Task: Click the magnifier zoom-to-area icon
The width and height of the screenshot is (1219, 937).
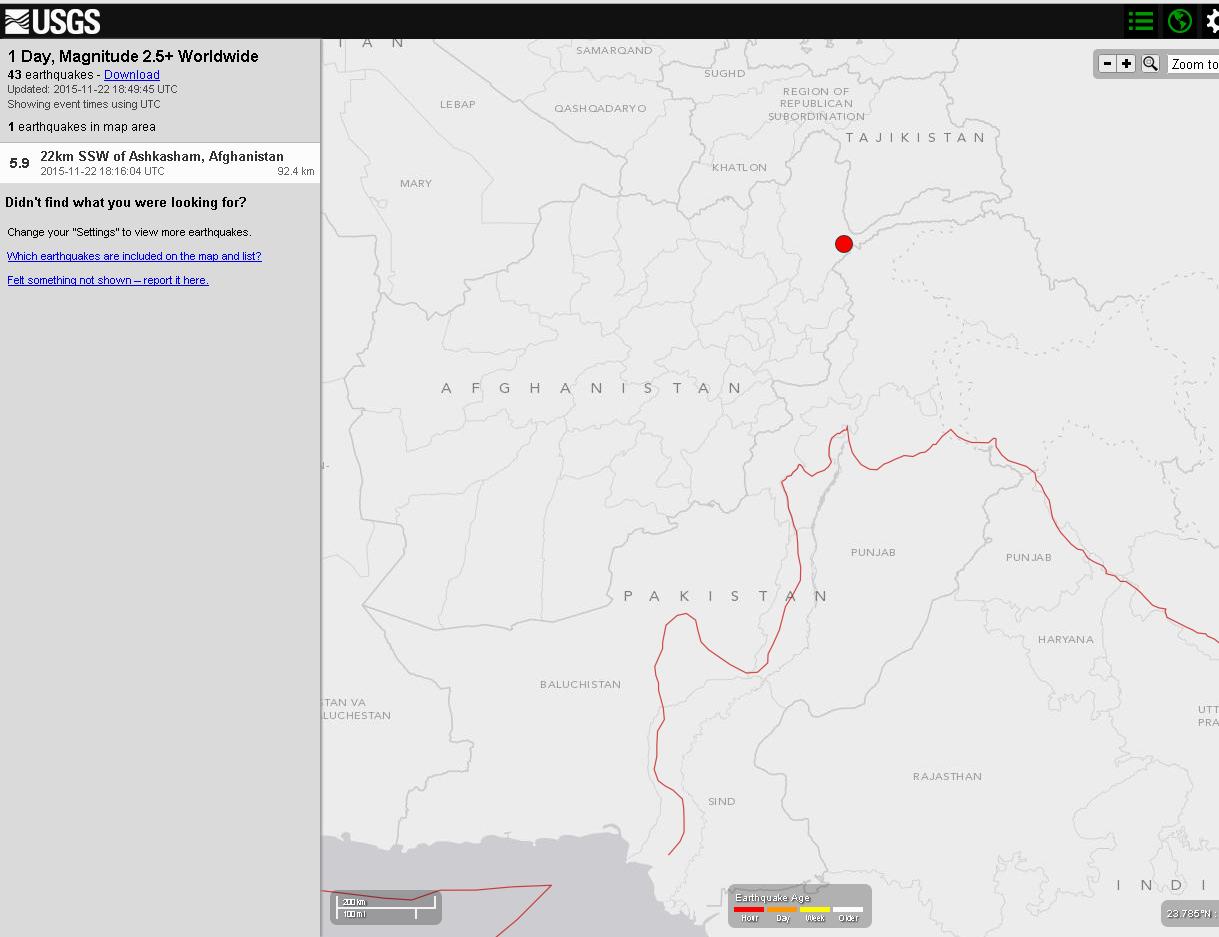Action: point(1150,64)
